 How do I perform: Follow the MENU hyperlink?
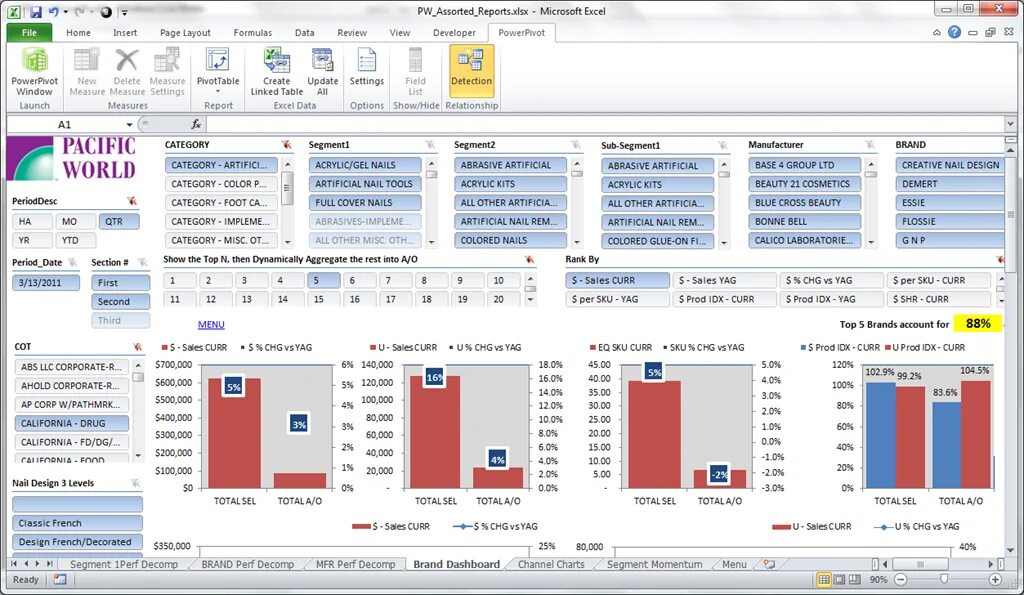[x=211, y=325]
